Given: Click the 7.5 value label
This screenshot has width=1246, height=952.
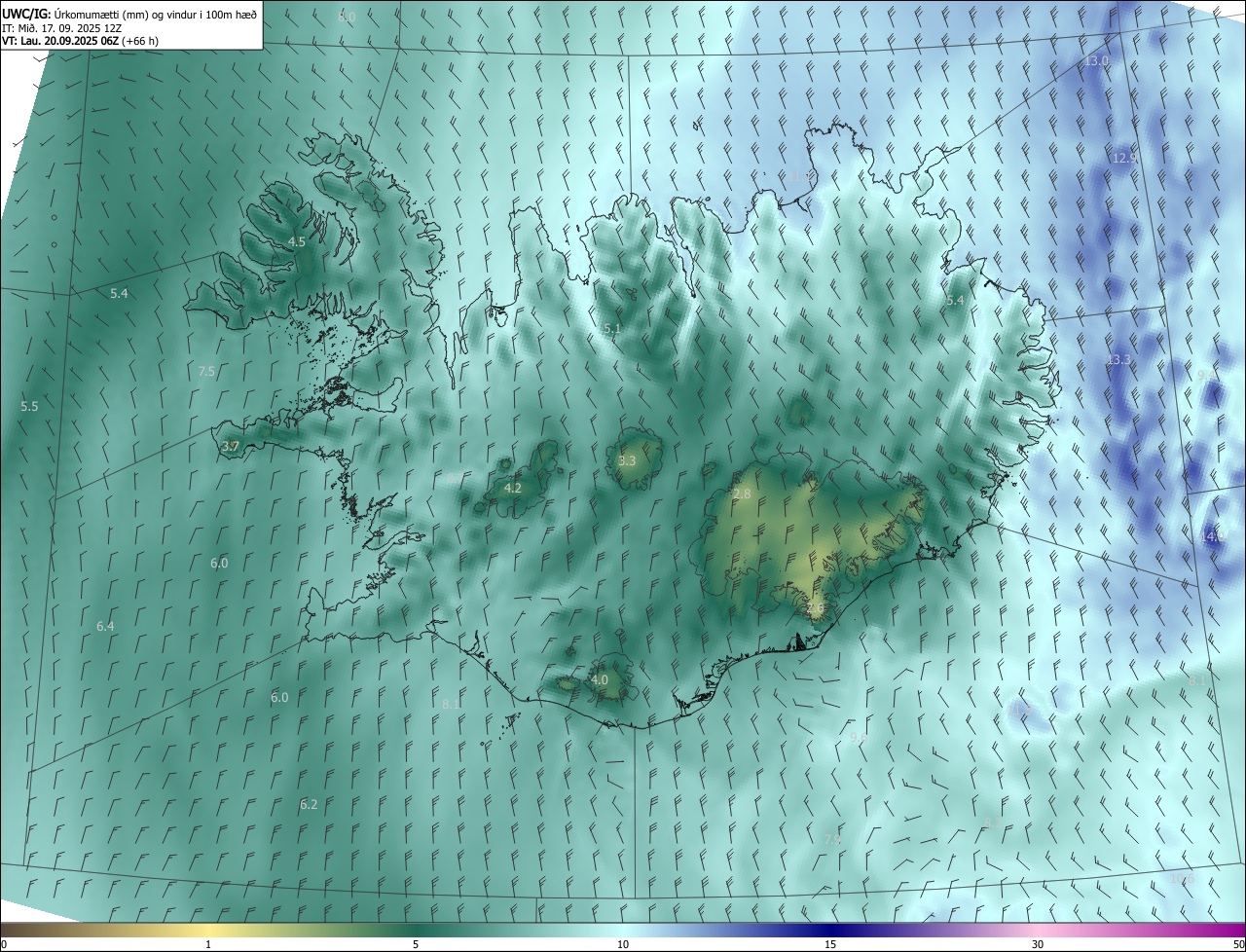Looking at the screenshot, I should 206,371.
